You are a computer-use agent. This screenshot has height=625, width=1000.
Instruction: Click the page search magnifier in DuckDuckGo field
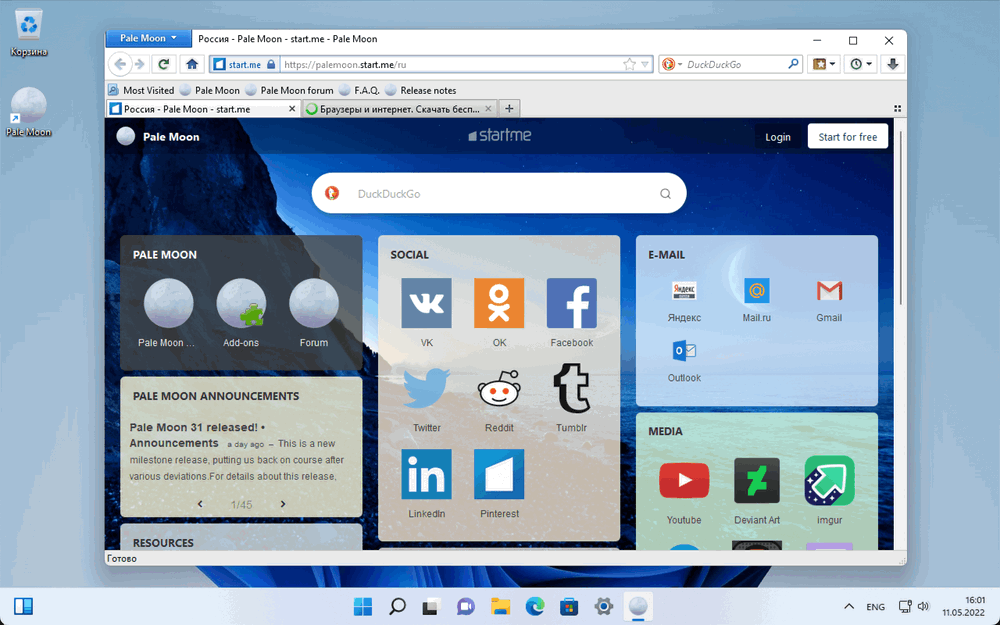point(665,194)
